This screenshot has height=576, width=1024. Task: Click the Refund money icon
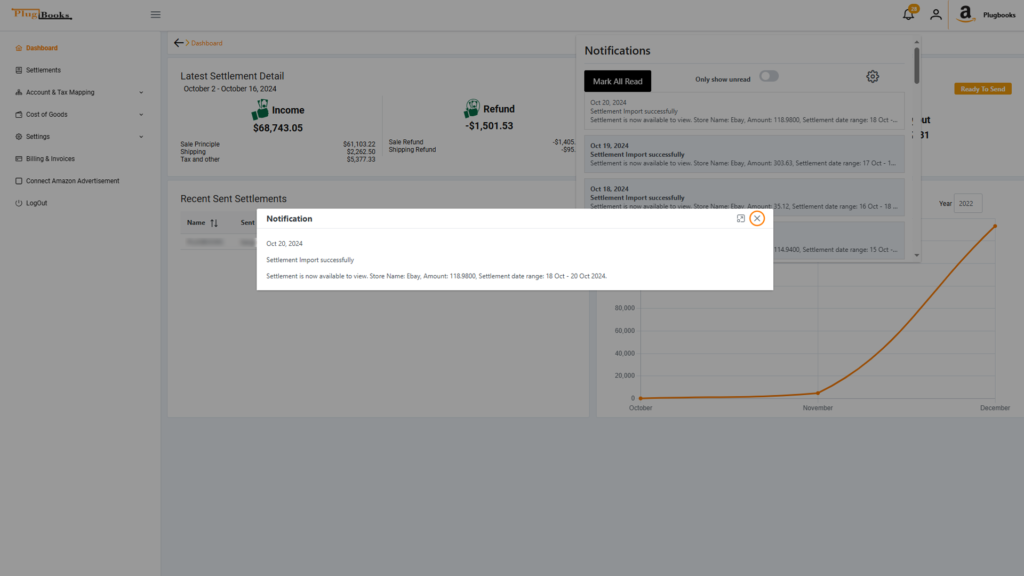point(472,108)
